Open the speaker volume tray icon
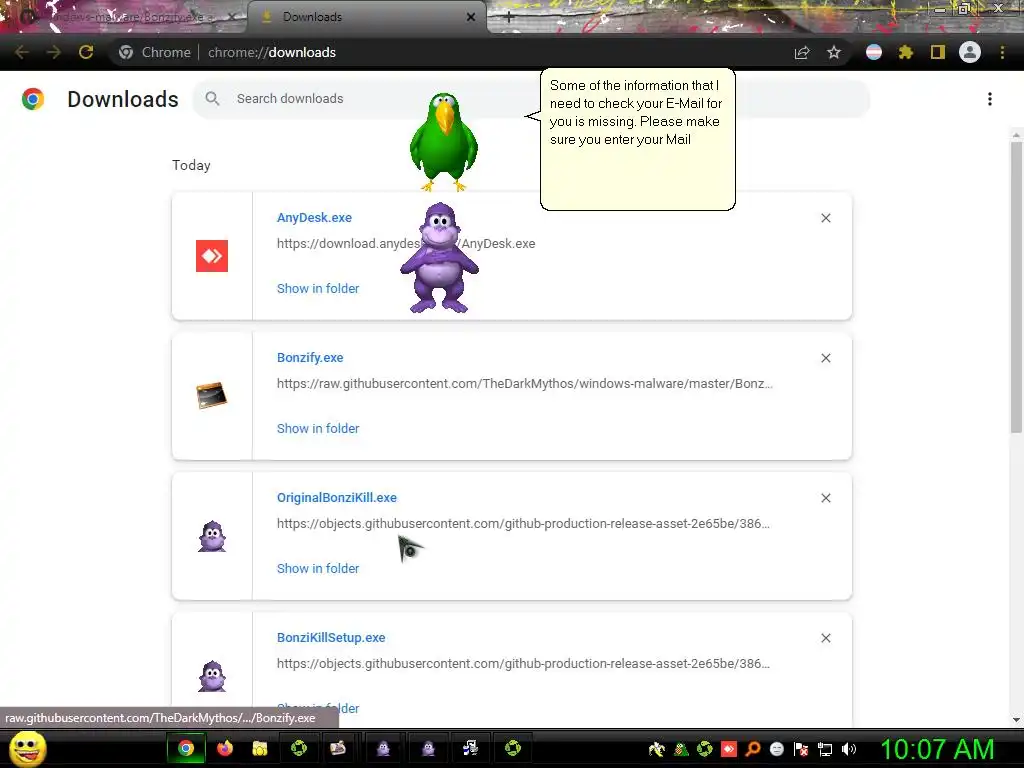Screen dimensions: 1024x768 (x=849, y=749)
